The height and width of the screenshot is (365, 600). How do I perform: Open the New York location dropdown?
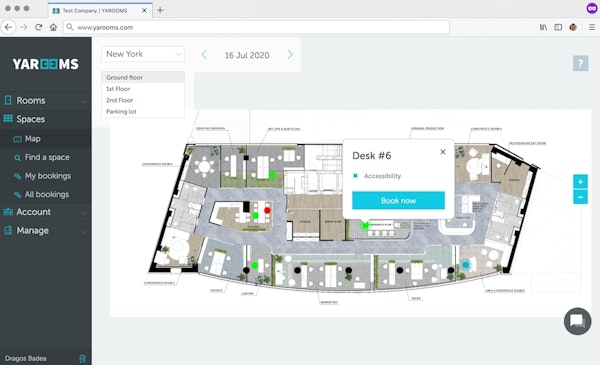pyautogui.click(x=143, y=54)
